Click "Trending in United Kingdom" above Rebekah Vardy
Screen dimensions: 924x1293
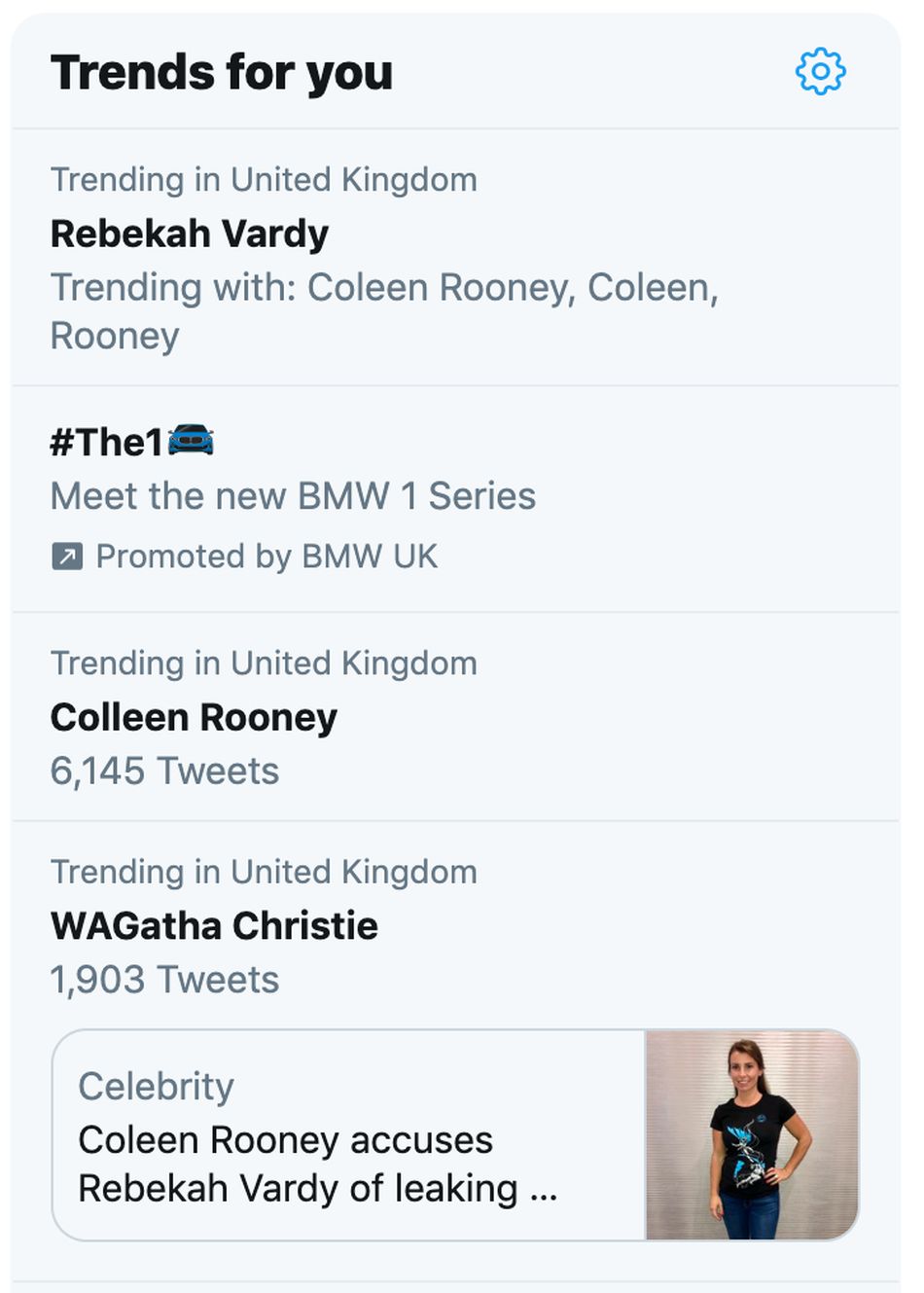click(264, 180)
